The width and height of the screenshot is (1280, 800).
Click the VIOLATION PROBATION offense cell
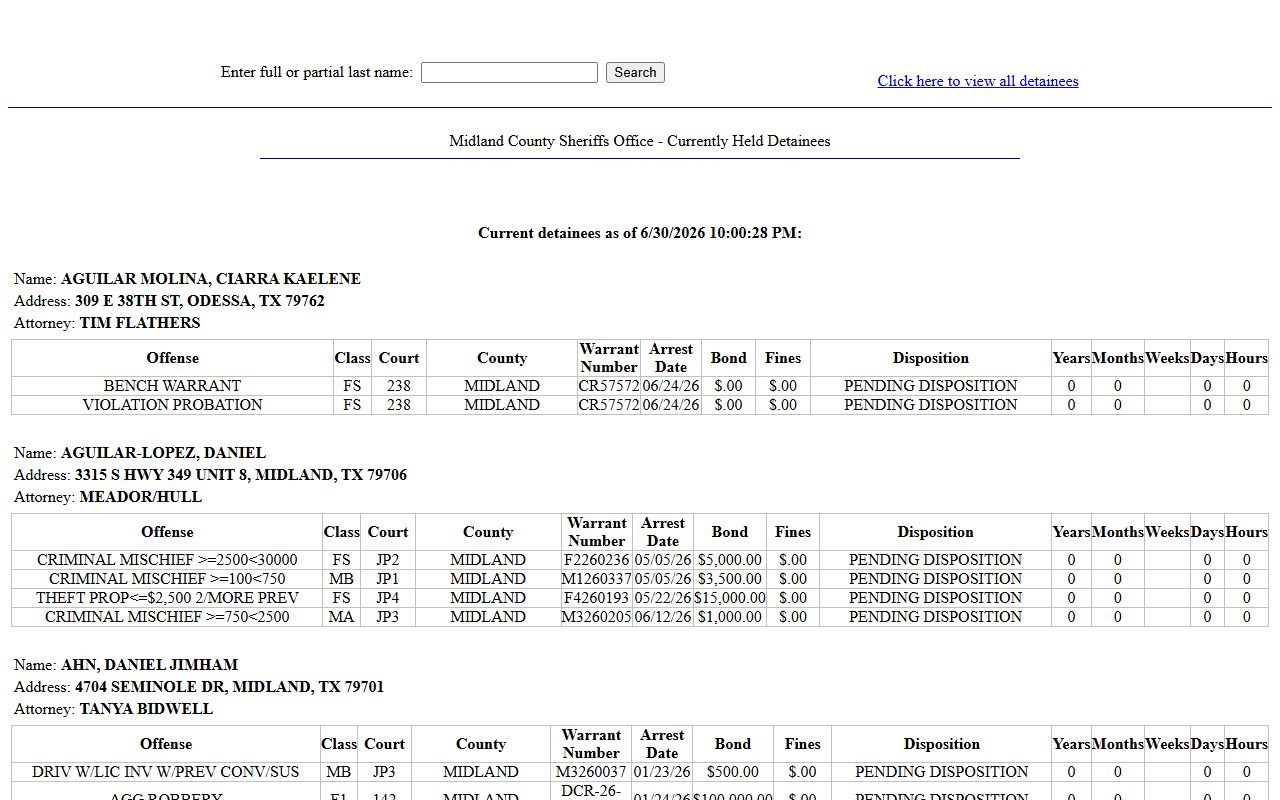click(x=172, y=405)
